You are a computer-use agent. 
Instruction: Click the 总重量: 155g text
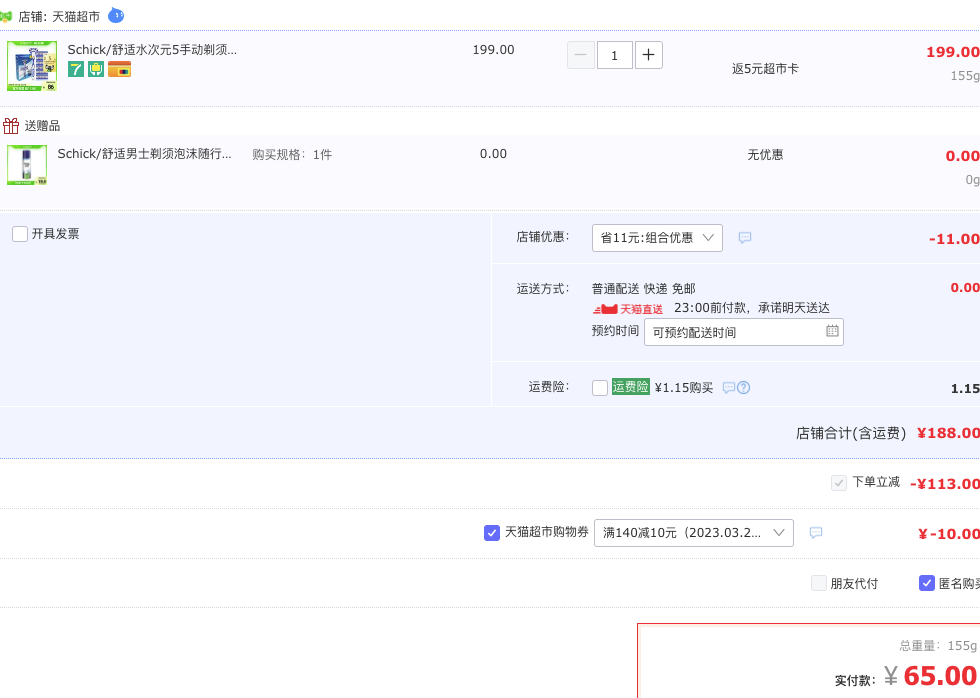pyautogui.click(x=938, y=646)
